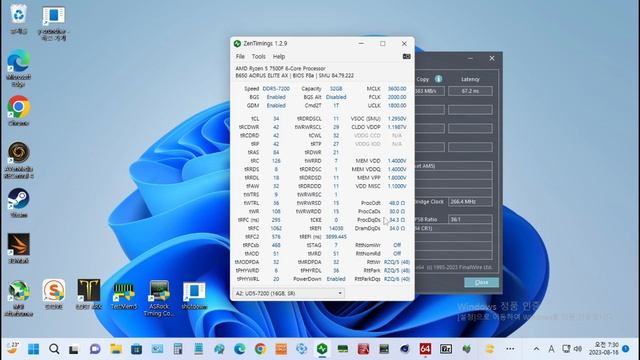The height and width of the screenshot is (360, 640).
Task: Open the network icon in the system tray
Action: 566,349
